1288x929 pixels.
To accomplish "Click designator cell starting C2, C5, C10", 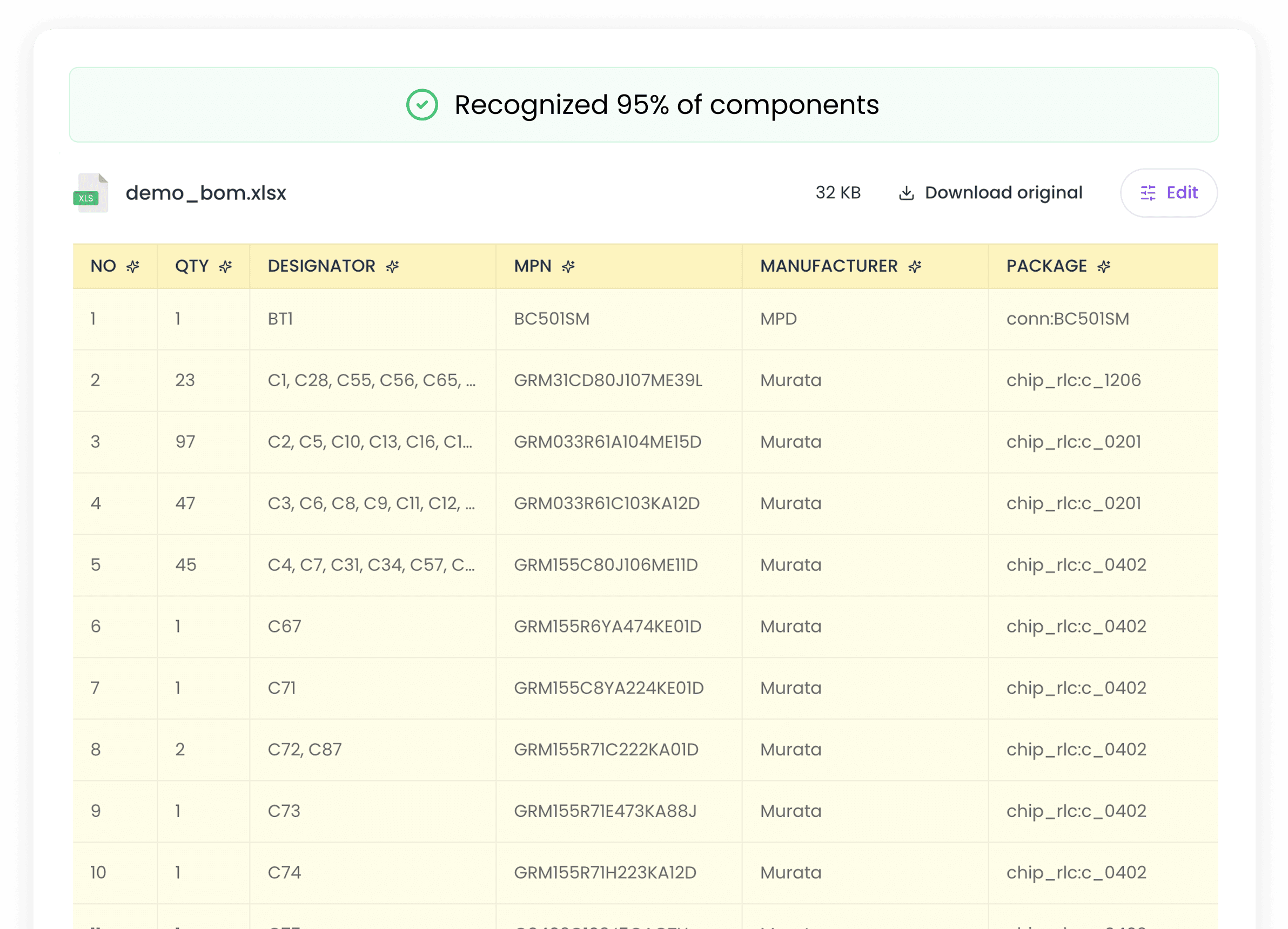I will click(373, 442).
